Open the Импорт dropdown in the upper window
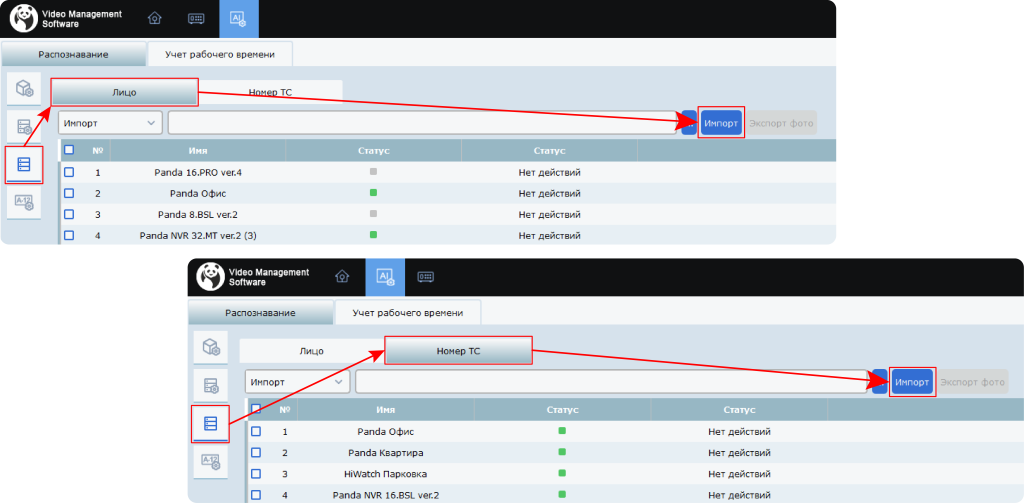1024x503 pixels. click(110, 123)
